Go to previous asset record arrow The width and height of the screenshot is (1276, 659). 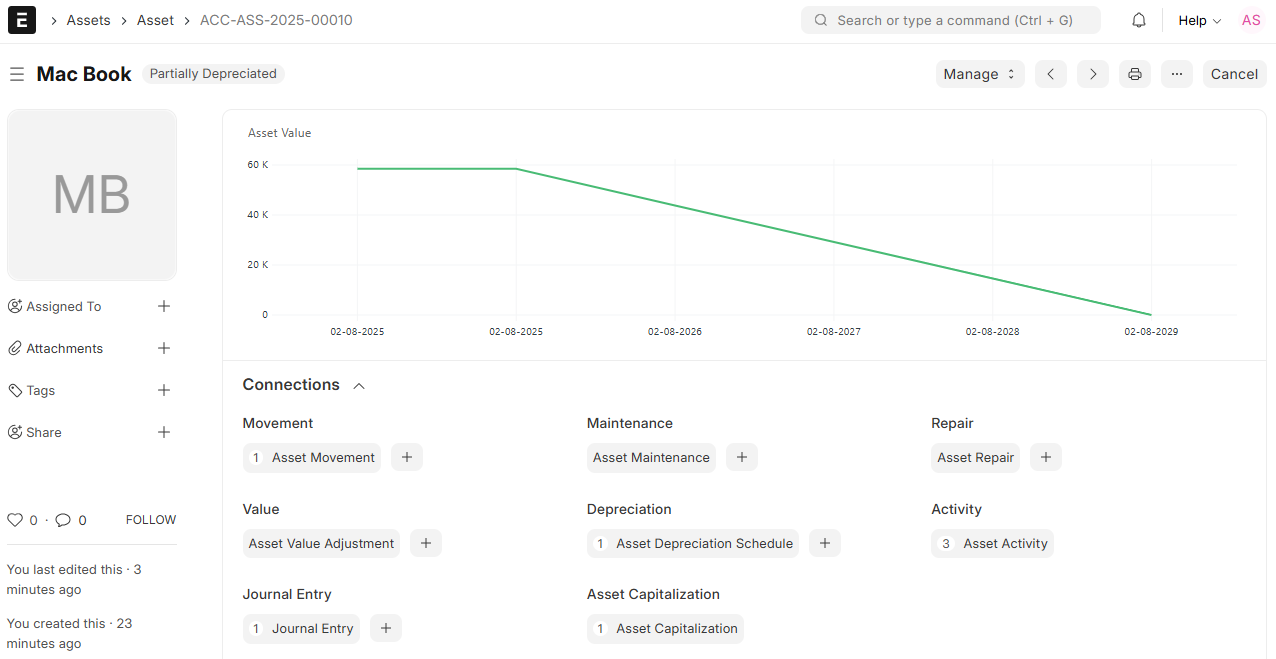[x=1050, y=74]
